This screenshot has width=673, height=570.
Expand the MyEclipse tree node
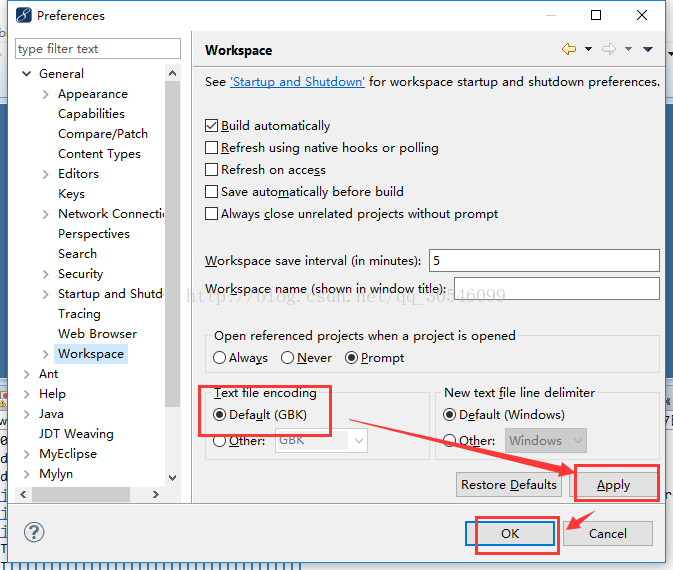click(27, 454)
